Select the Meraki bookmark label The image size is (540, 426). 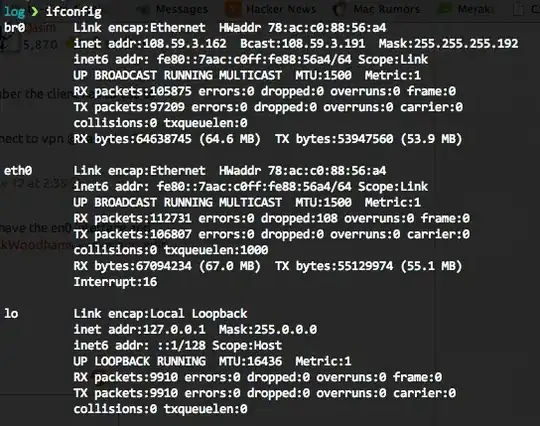pos(474,9)
